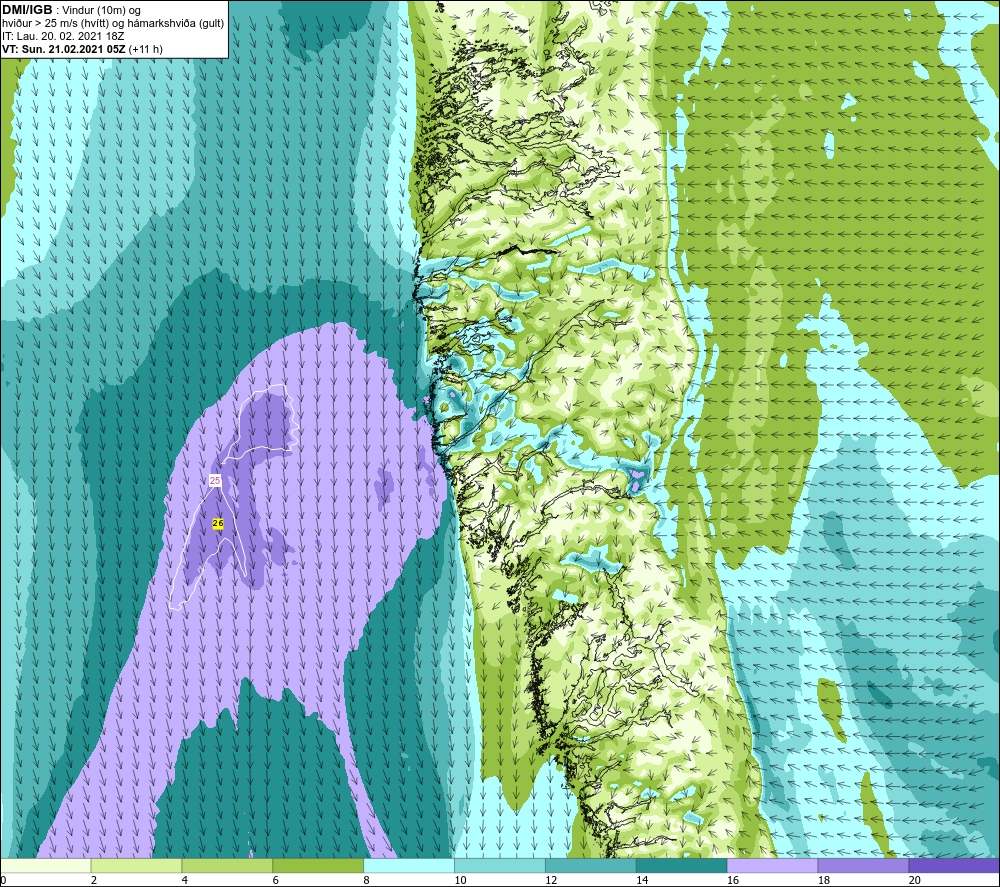Click the legend scale value 2

click(94, 880)
